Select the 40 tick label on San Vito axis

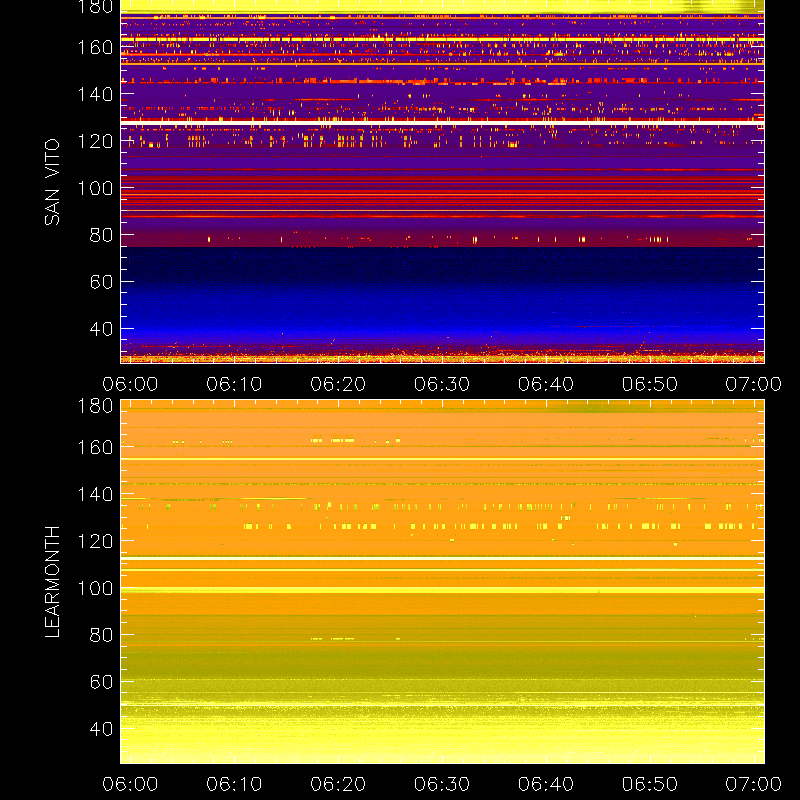pos(101,329)
